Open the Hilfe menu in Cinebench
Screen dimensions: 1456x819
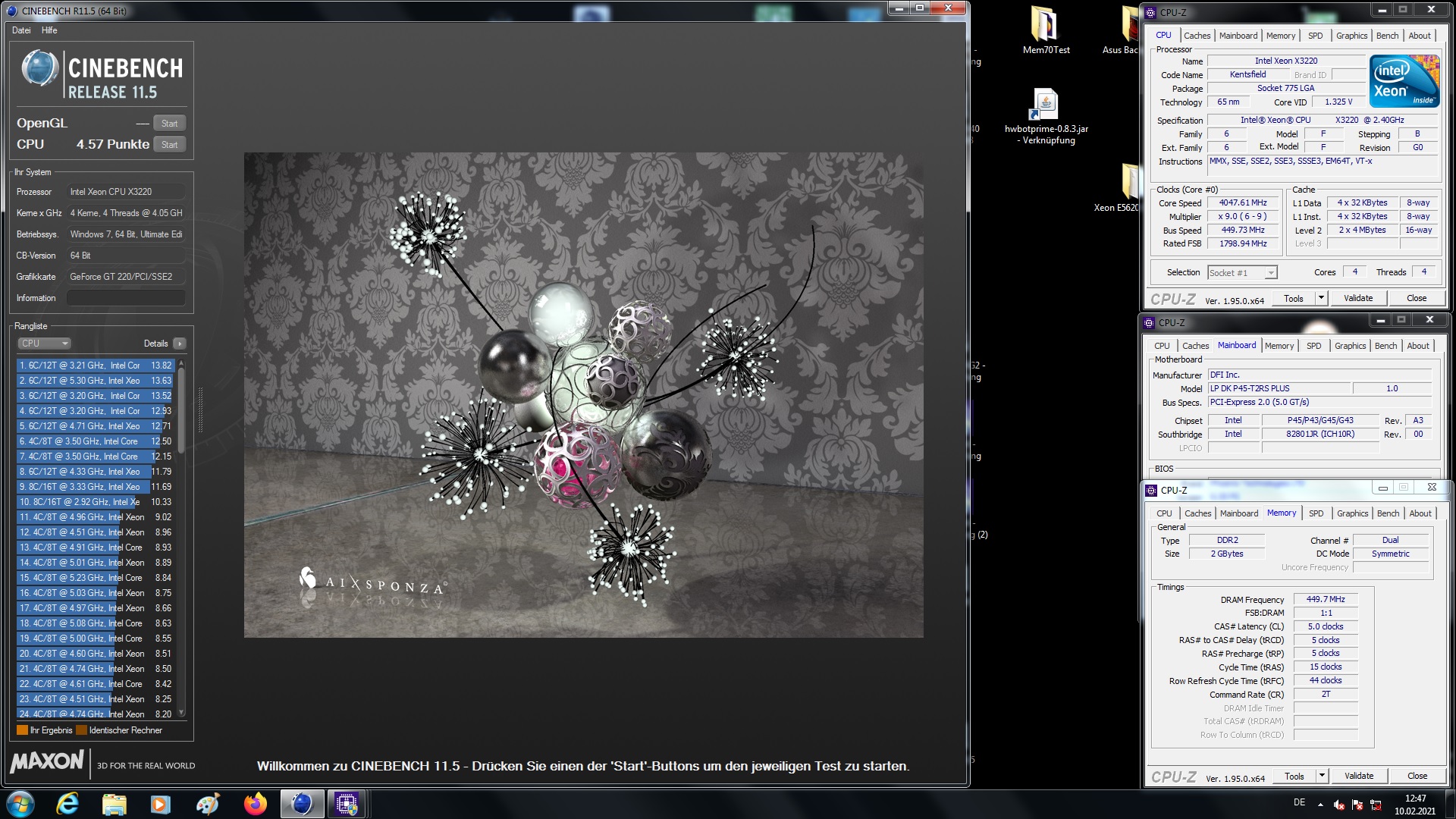[49, 30]
